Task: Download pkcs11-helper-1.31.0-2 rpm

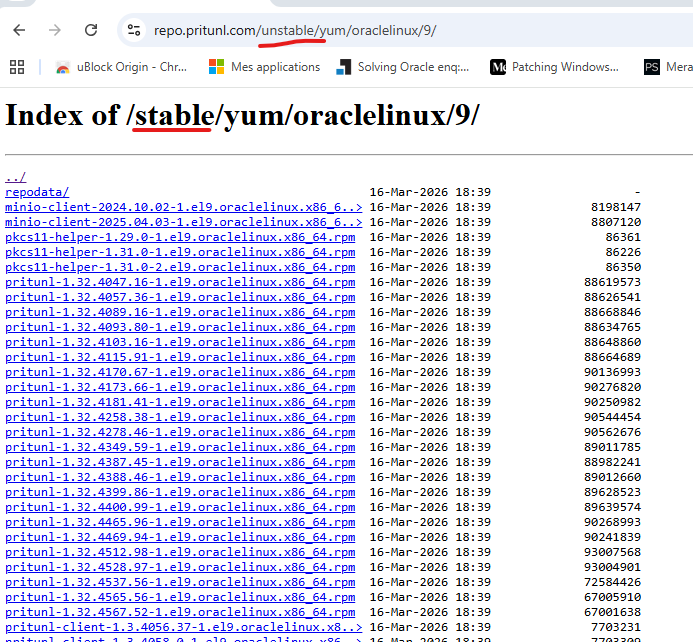Action: 180,267
